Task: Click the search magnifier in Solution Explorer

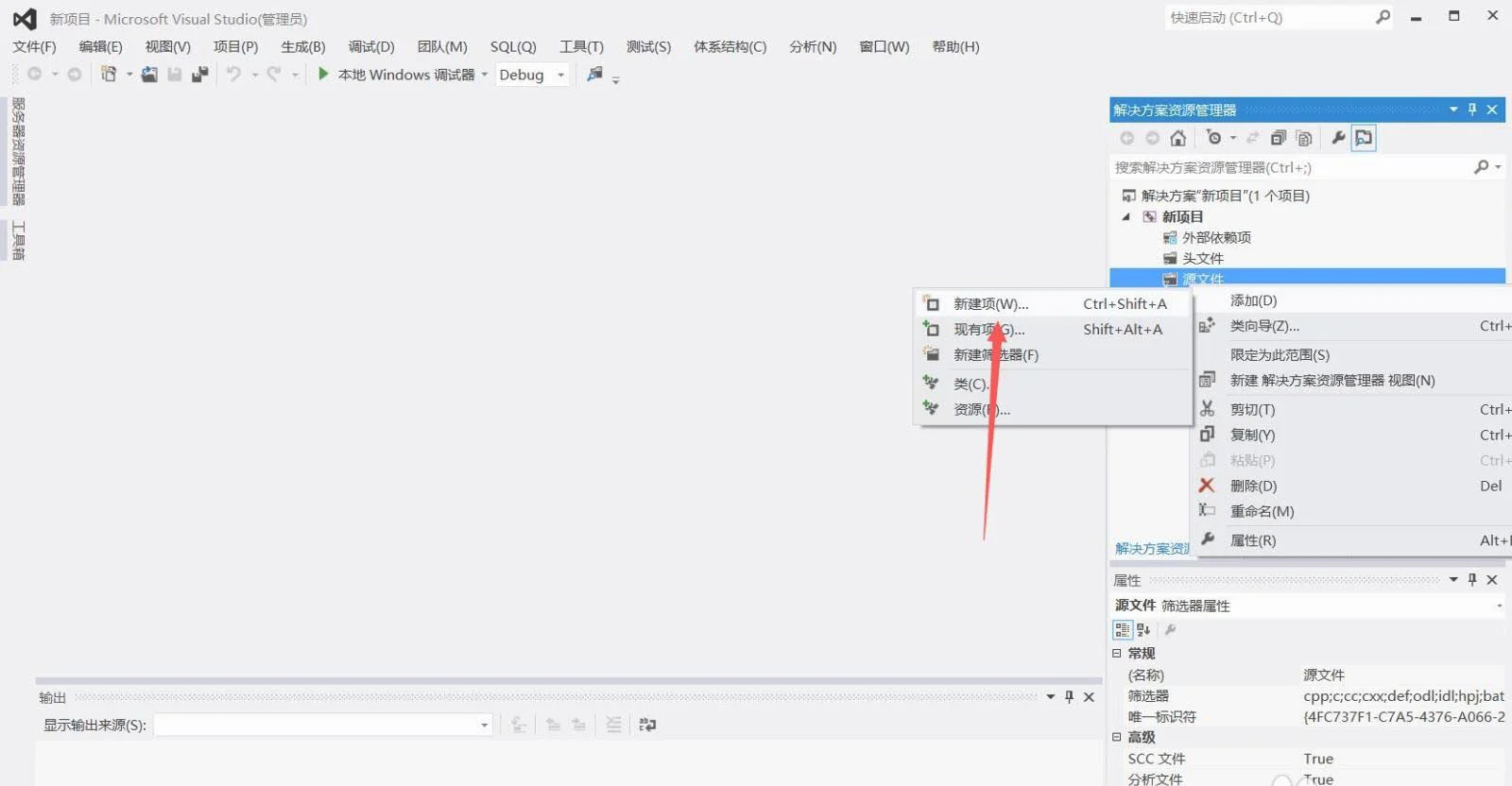Action: coord(1481,167)
